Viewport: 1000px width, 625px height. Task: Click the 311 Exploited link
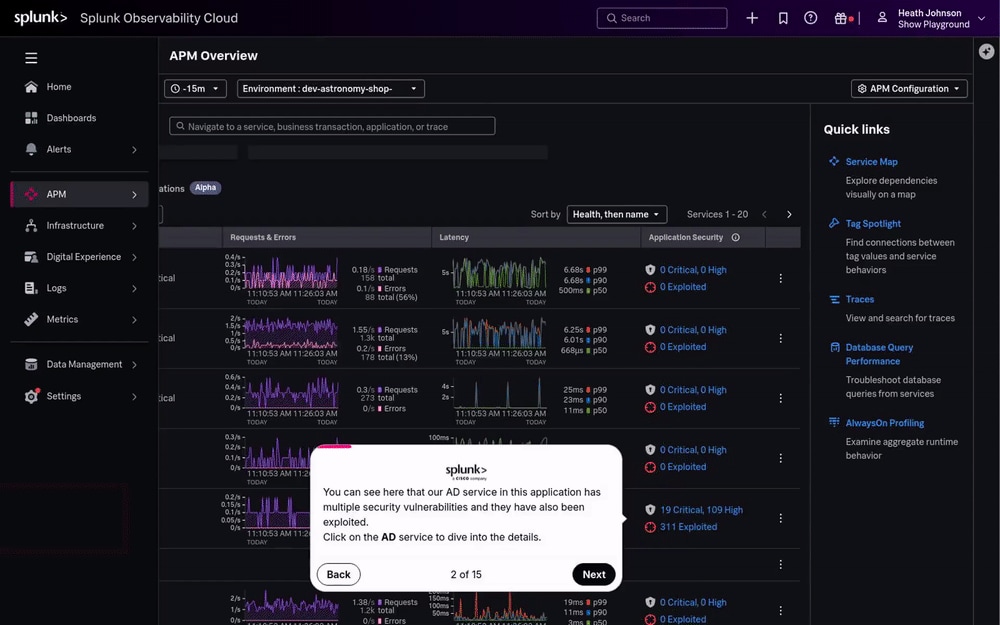[688, 527]
